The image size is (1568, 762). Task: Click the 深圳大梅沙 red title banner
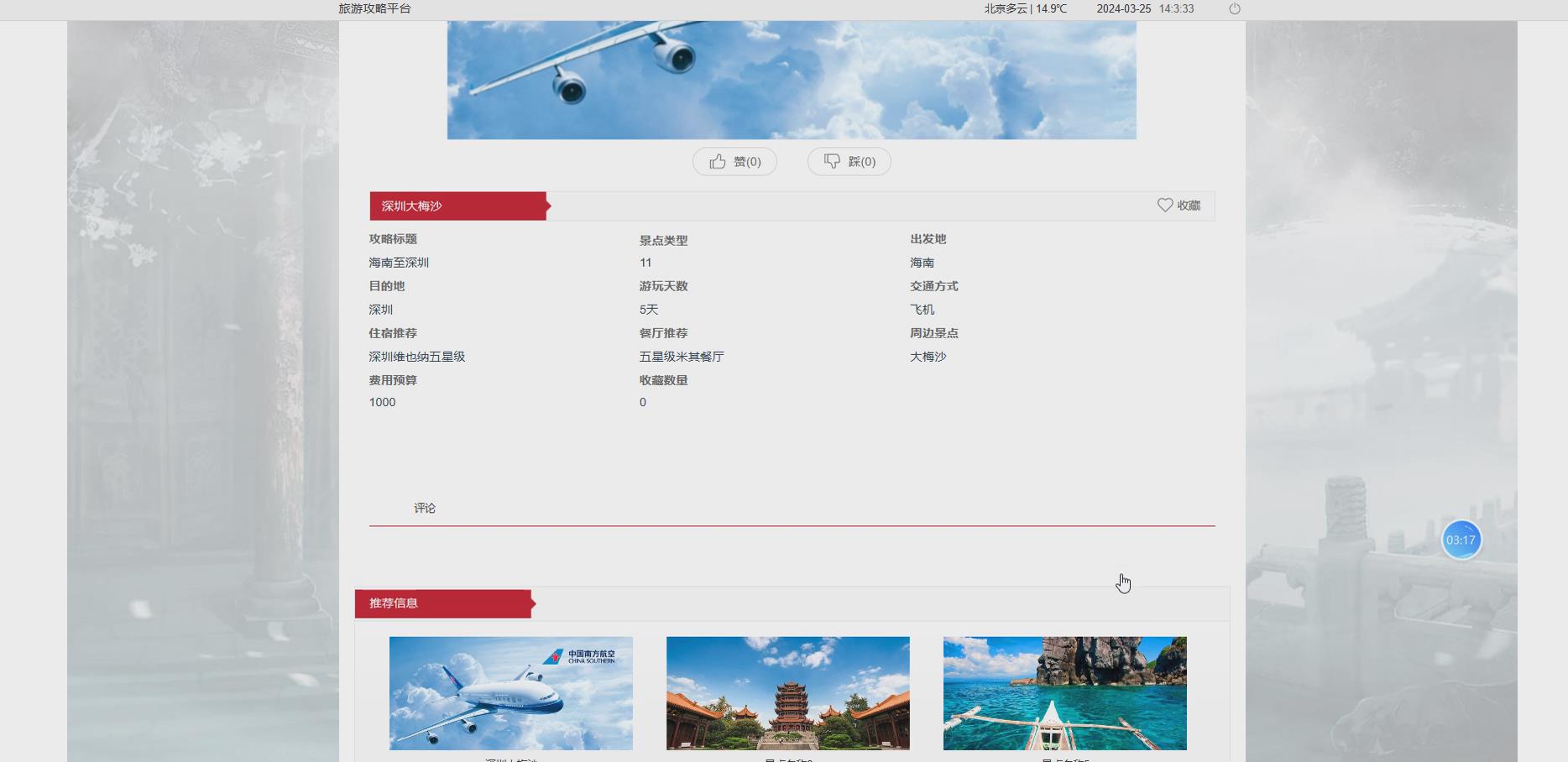(x=457, y=205)
